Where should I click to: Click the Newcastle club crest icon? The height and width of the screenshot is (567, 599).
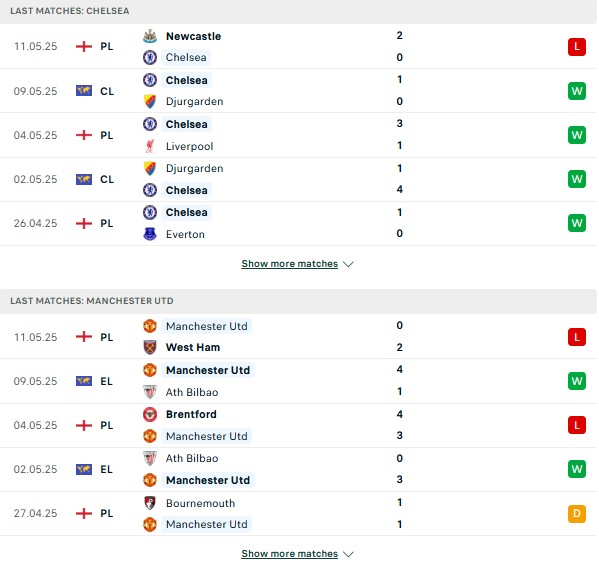150,36
